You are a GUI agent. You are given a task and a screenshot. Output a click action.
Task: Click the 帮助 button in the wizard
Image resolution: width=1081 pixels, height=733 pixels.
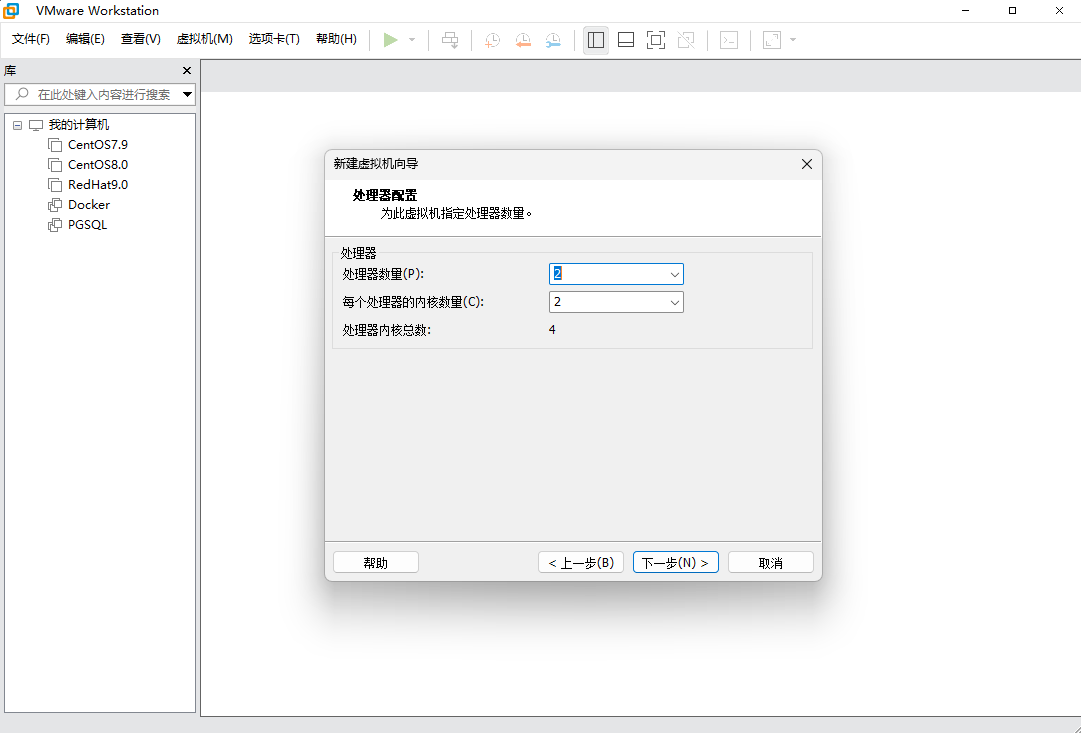tap(376, 563)
